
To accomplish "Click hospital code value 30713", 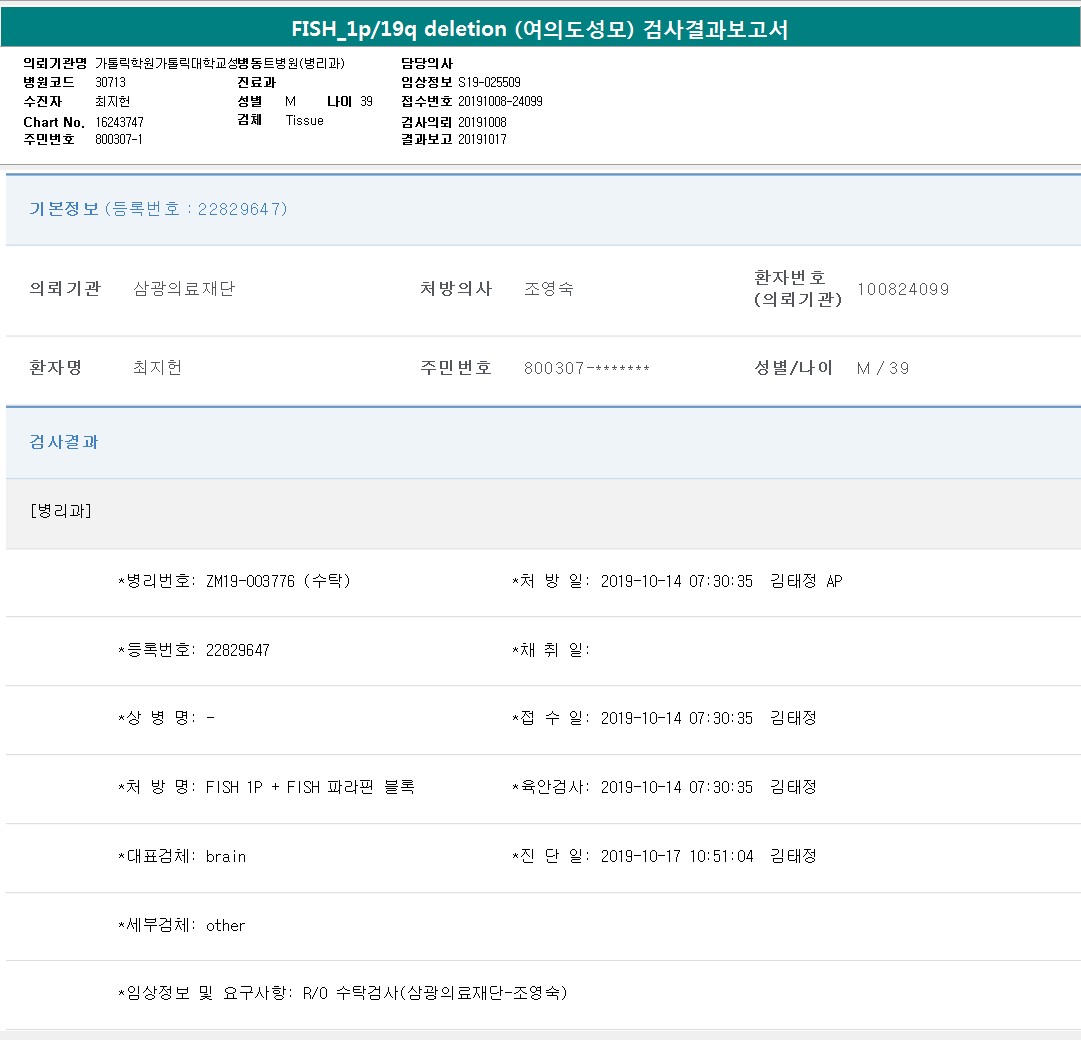I will pyautogui.click(x=110, y=83).
